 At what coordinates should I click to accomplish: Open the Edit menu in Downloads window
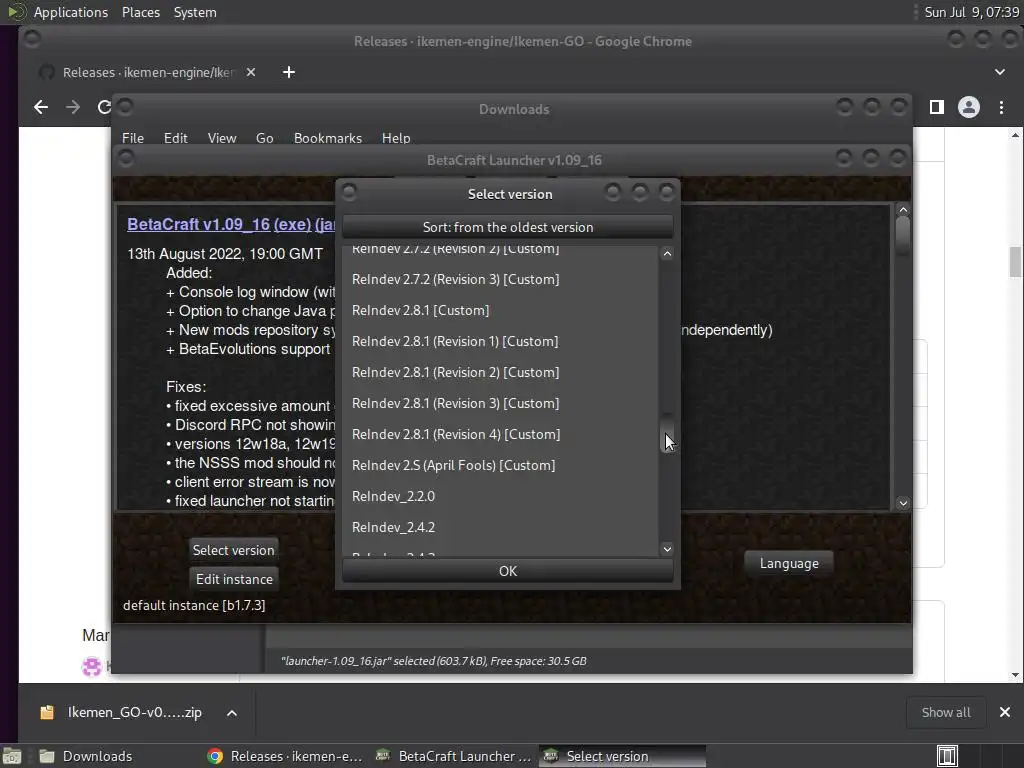175,138
